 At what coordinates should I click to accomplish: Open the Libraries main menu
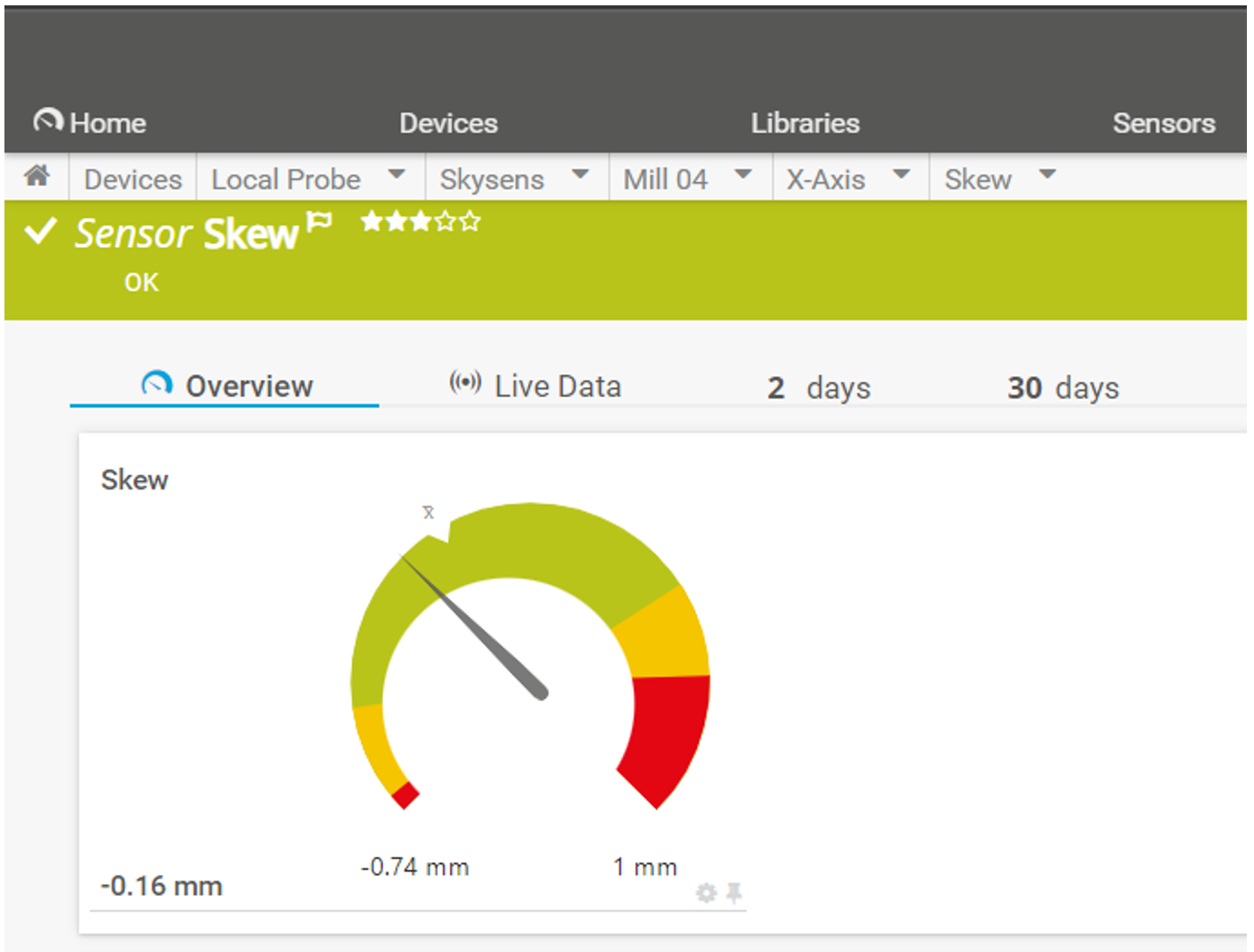805,123
